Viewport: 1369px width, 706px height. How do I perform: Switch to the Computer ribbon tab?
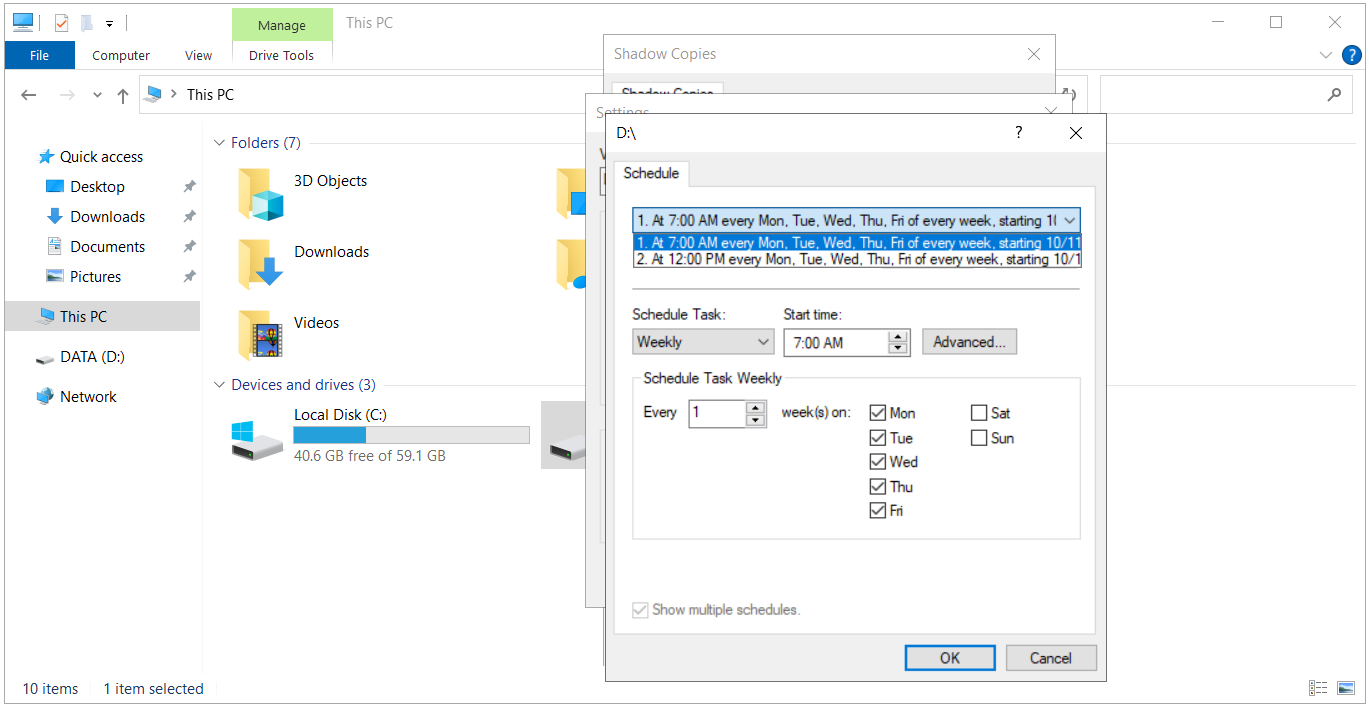(x=121, y=56)
